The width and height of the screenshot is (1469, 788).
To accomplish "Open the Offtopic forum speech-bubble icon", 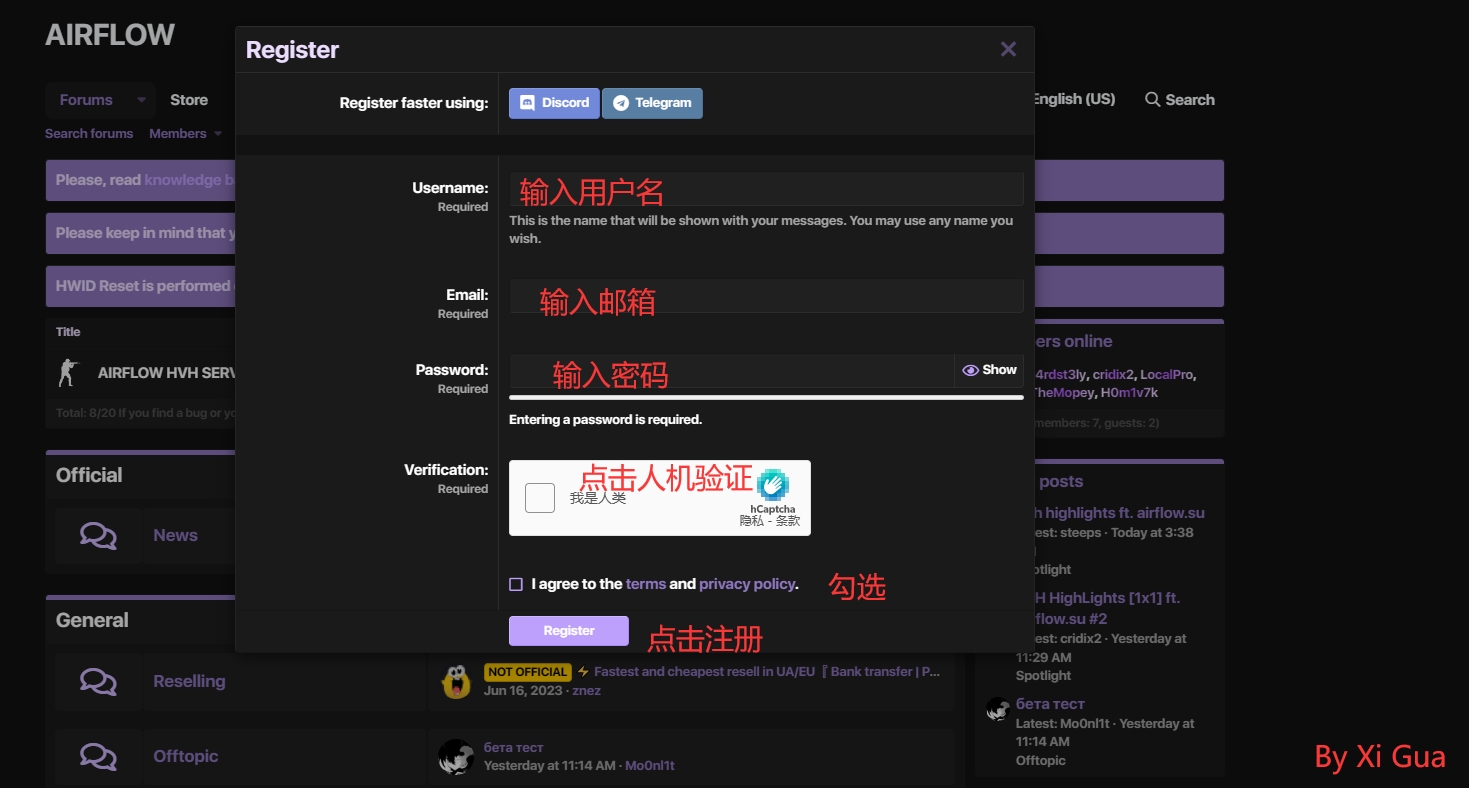I will [98, 756].
